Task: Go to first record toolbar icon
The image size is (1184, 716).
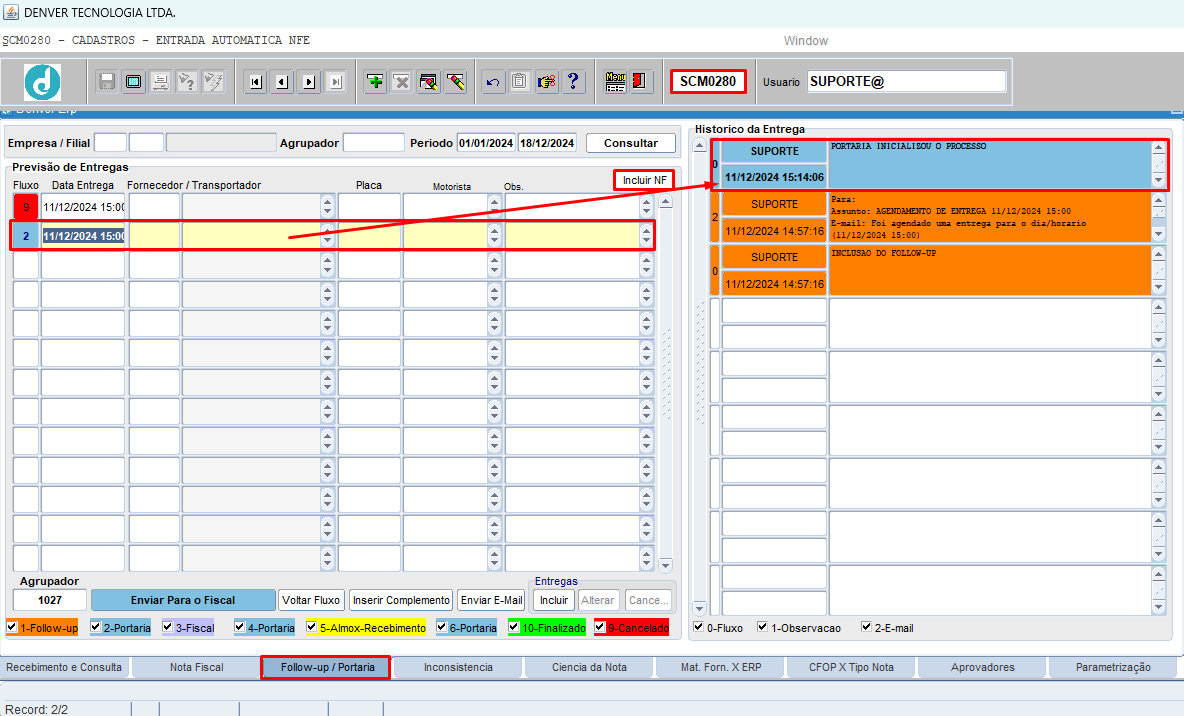Action: click(x=256, y=82)
